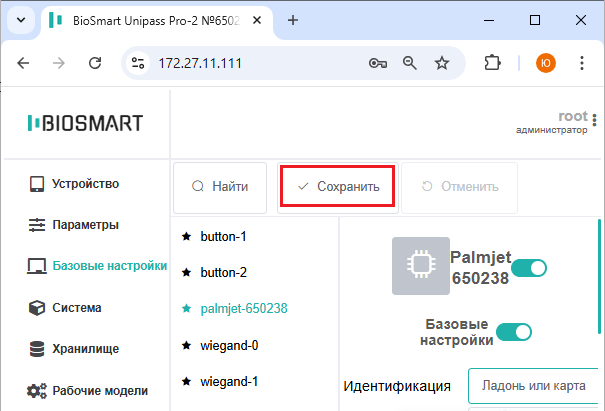The width and height of the screenshot is (605, 411).
Task: Click the teal star next to palmjet-650238
Action: 186,308
